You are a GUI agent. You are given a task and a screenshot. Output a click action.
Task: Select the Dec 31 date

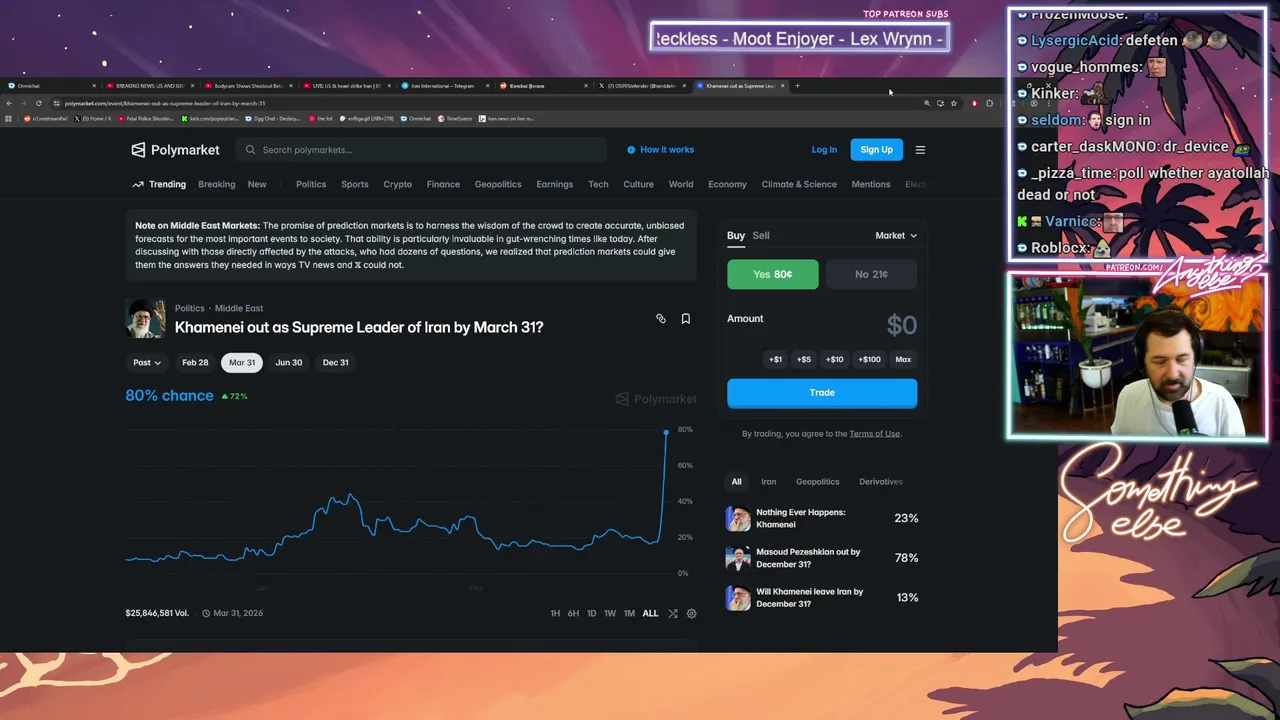tap(336, 362)
